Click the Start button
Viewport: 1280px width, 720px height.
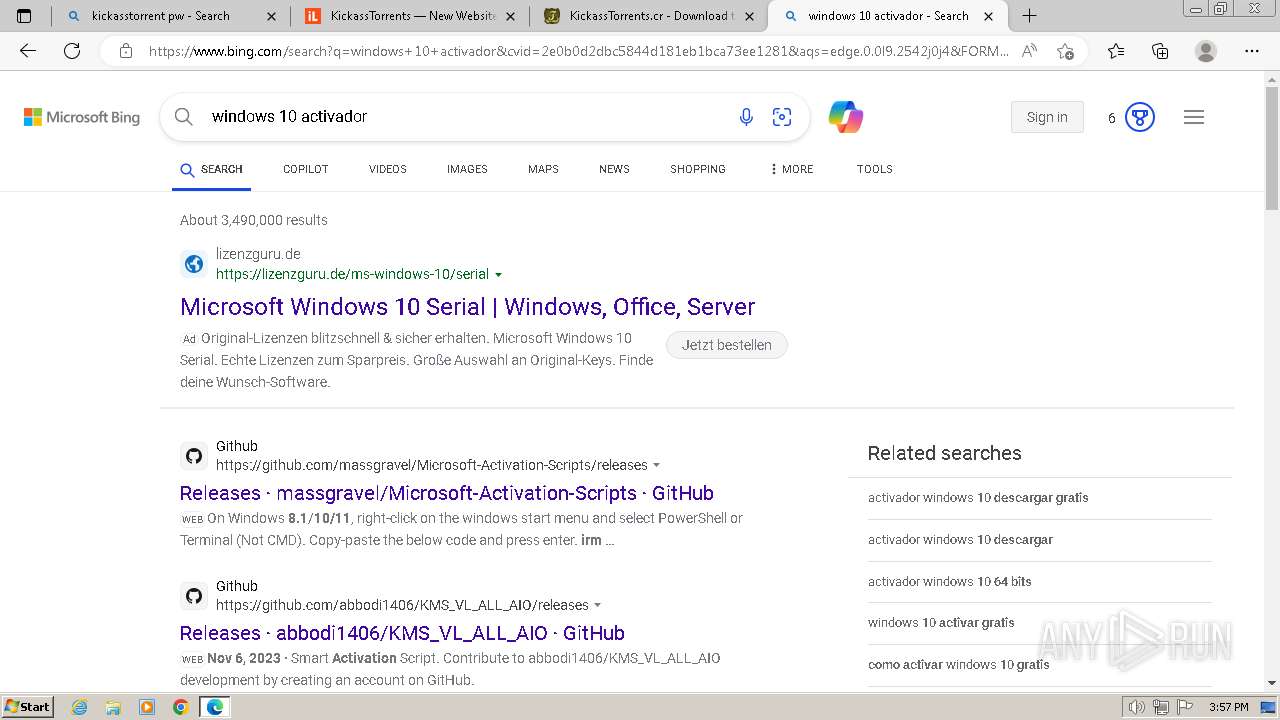point(27,707)
